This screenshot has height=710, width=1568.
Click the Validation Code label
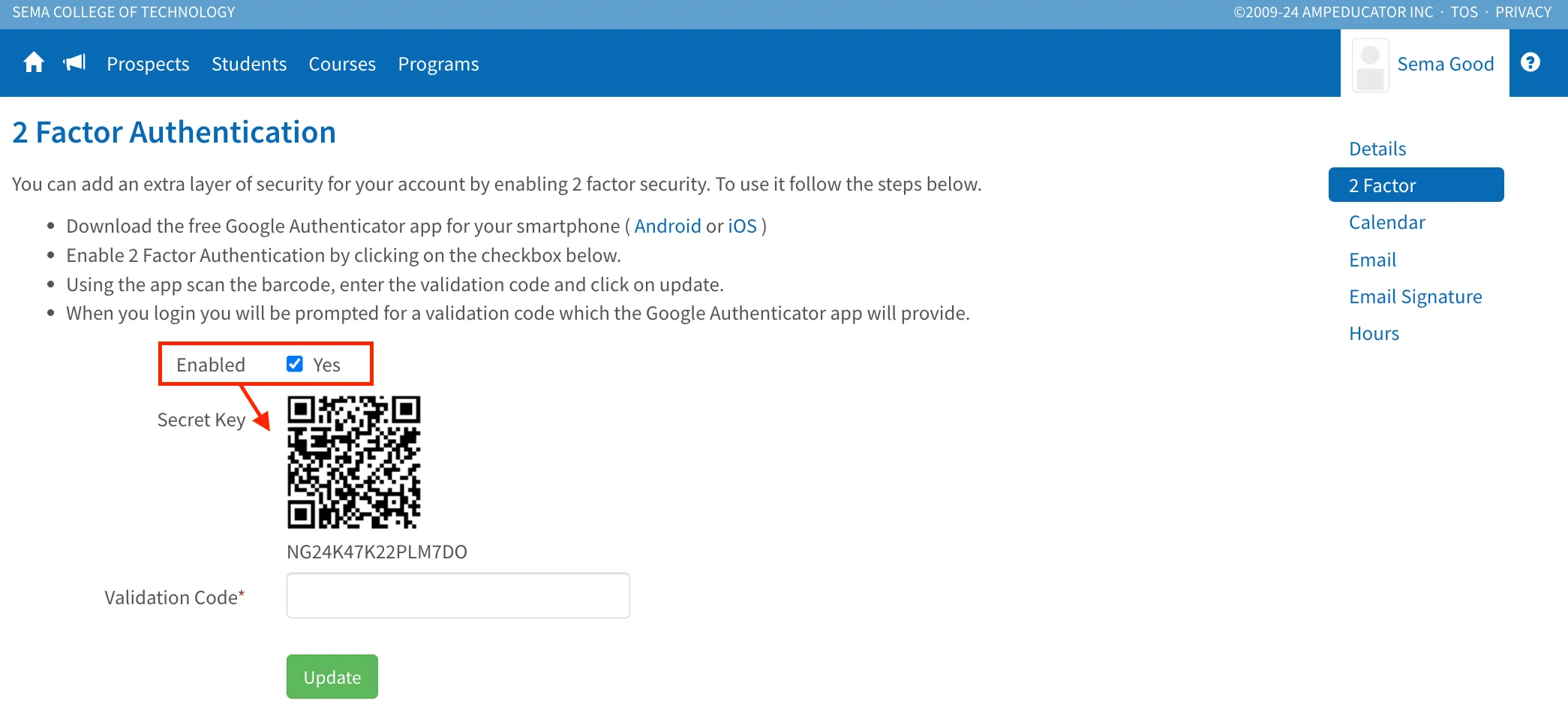[x=174, y=597]
